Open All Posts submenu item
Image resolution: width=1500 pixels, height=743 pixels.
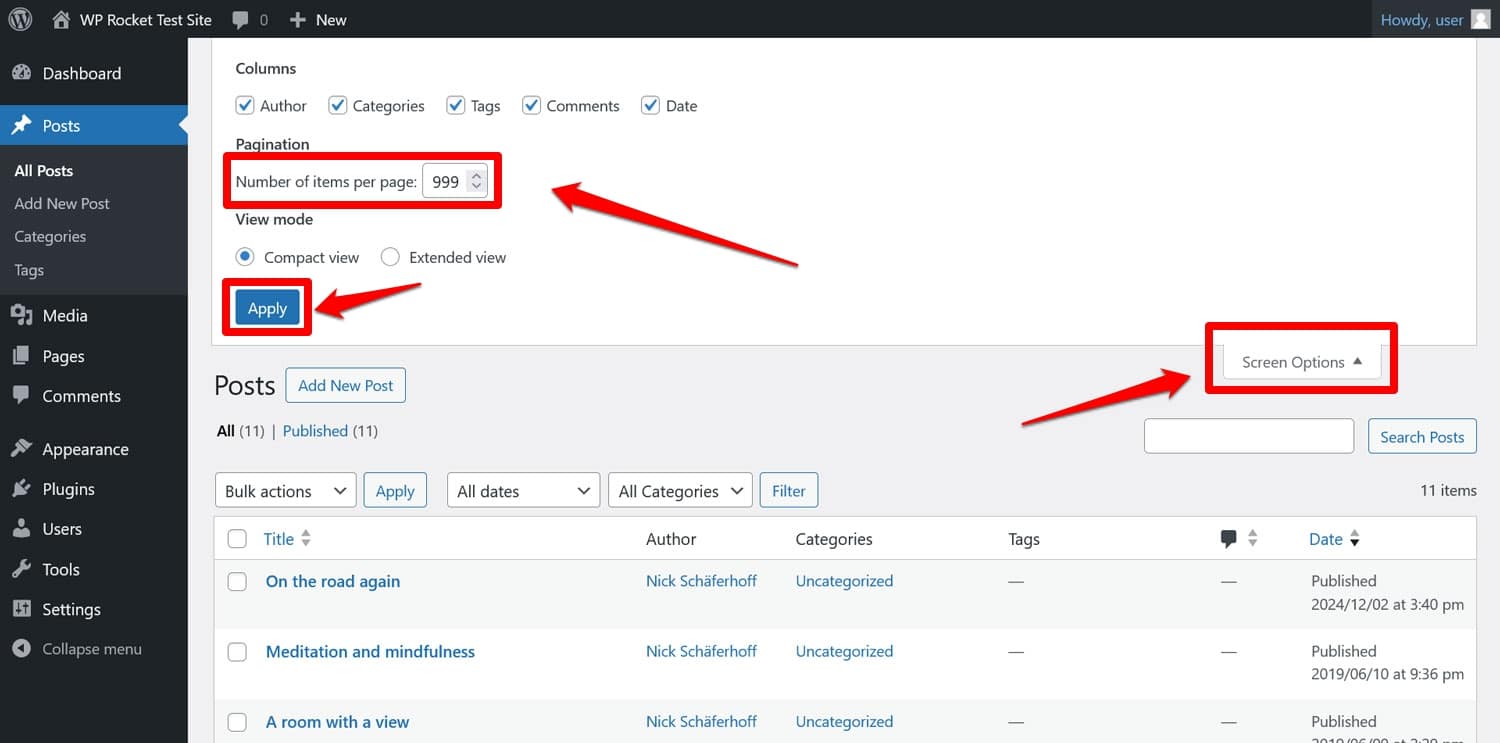coord(44,170)
